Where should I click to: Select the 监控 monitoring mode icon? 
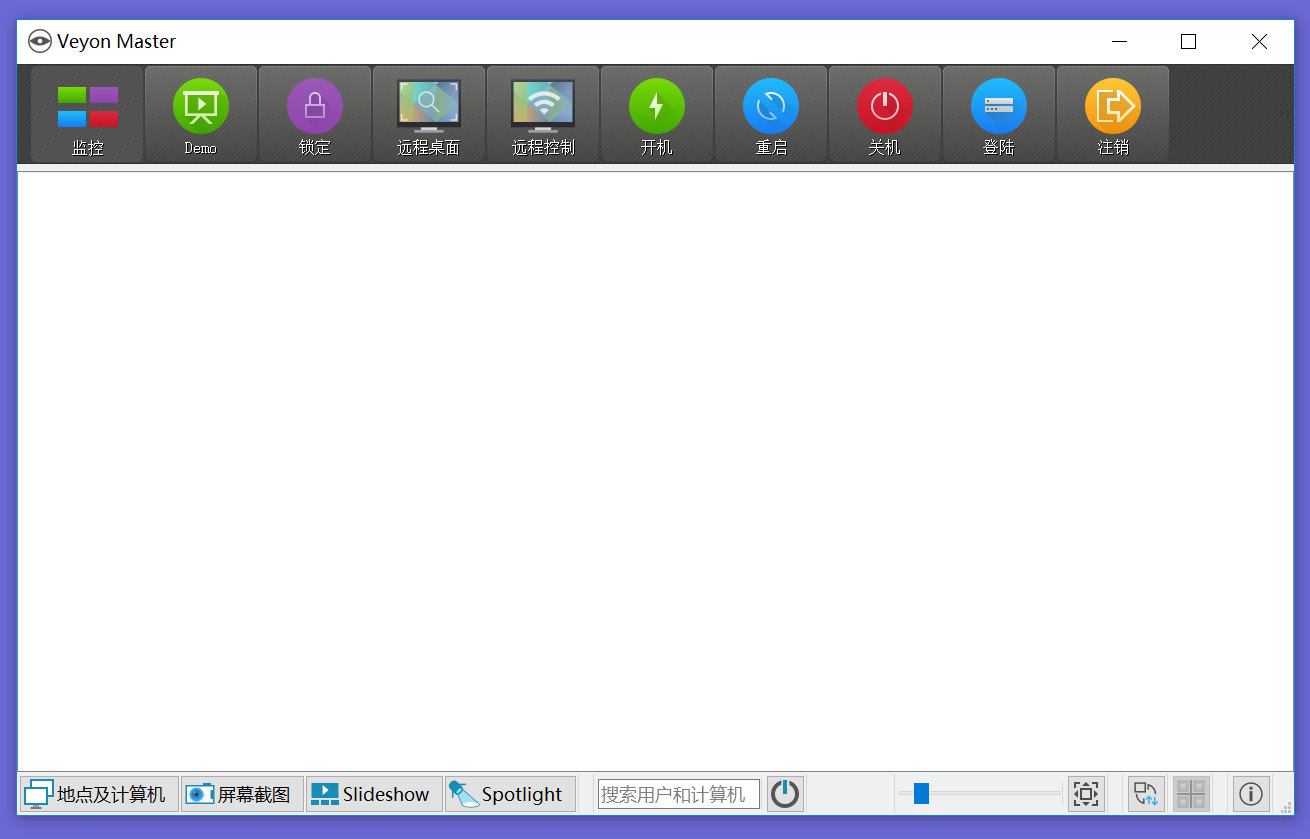[85, 114]
